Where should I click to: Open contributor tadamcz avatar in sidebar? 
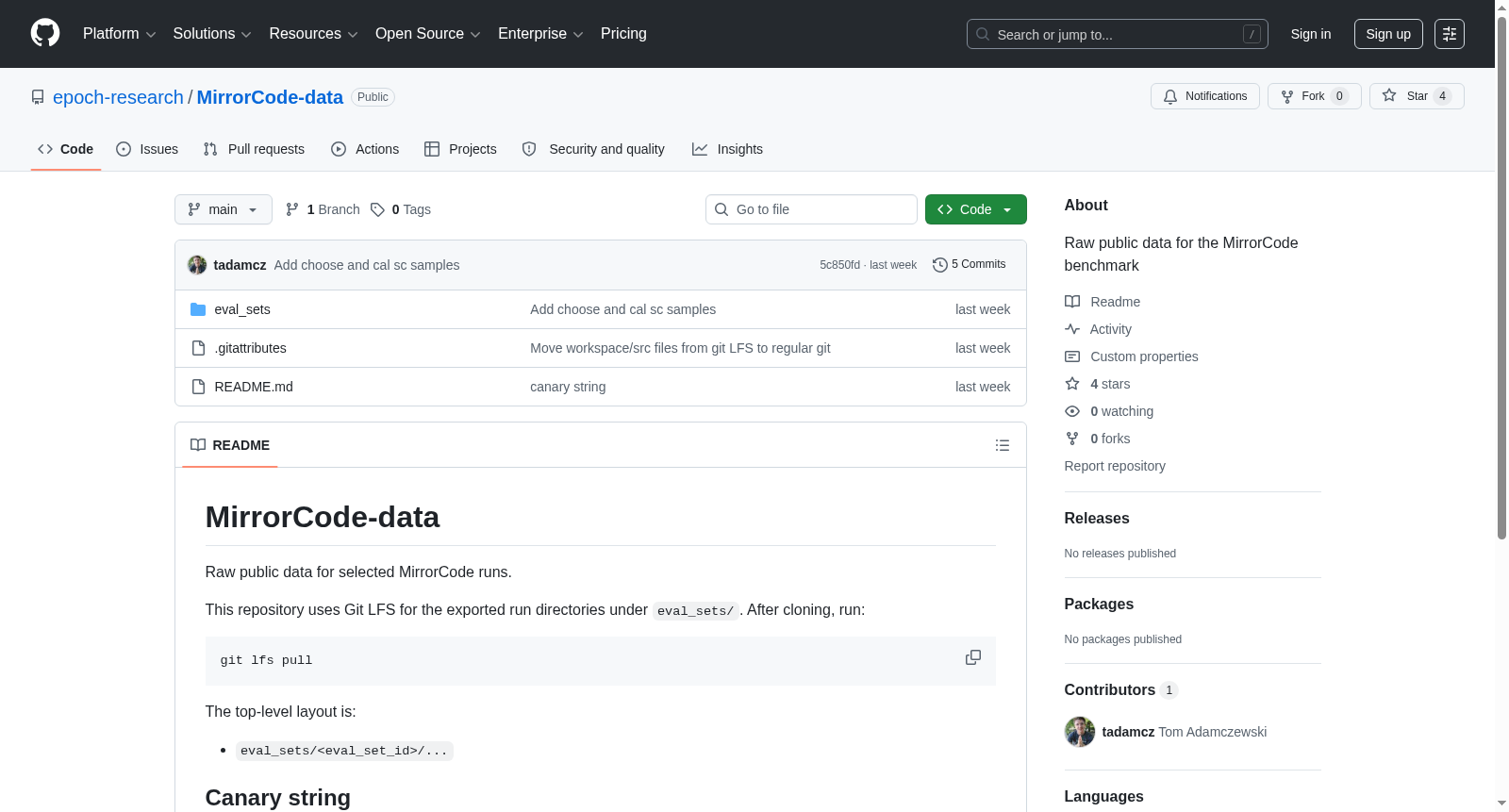point(1080,732)
